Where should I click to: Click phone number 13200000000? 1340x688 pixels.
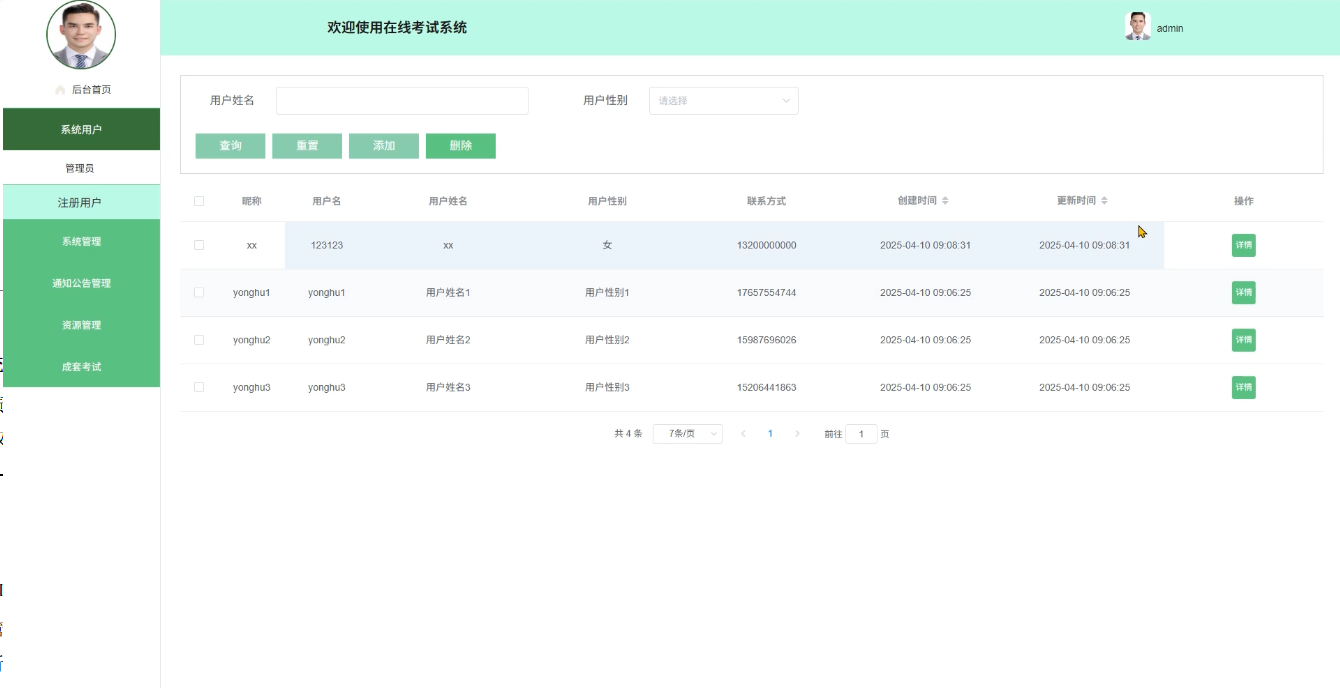point(766,245)
